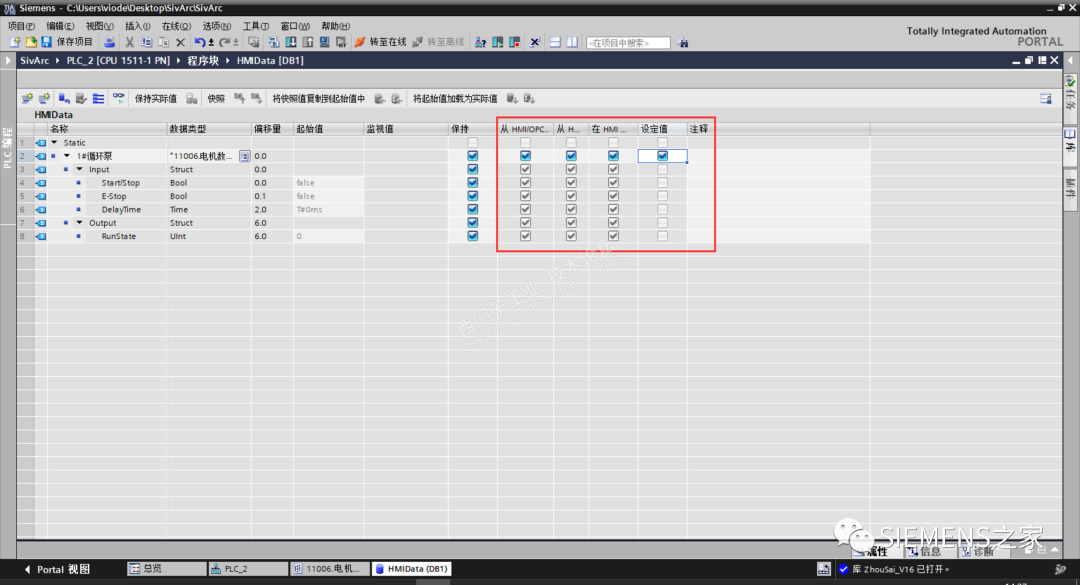Open the 编辑(E) menu
The height and width of the screenshot is (585, 1080).
pos(60,26)
